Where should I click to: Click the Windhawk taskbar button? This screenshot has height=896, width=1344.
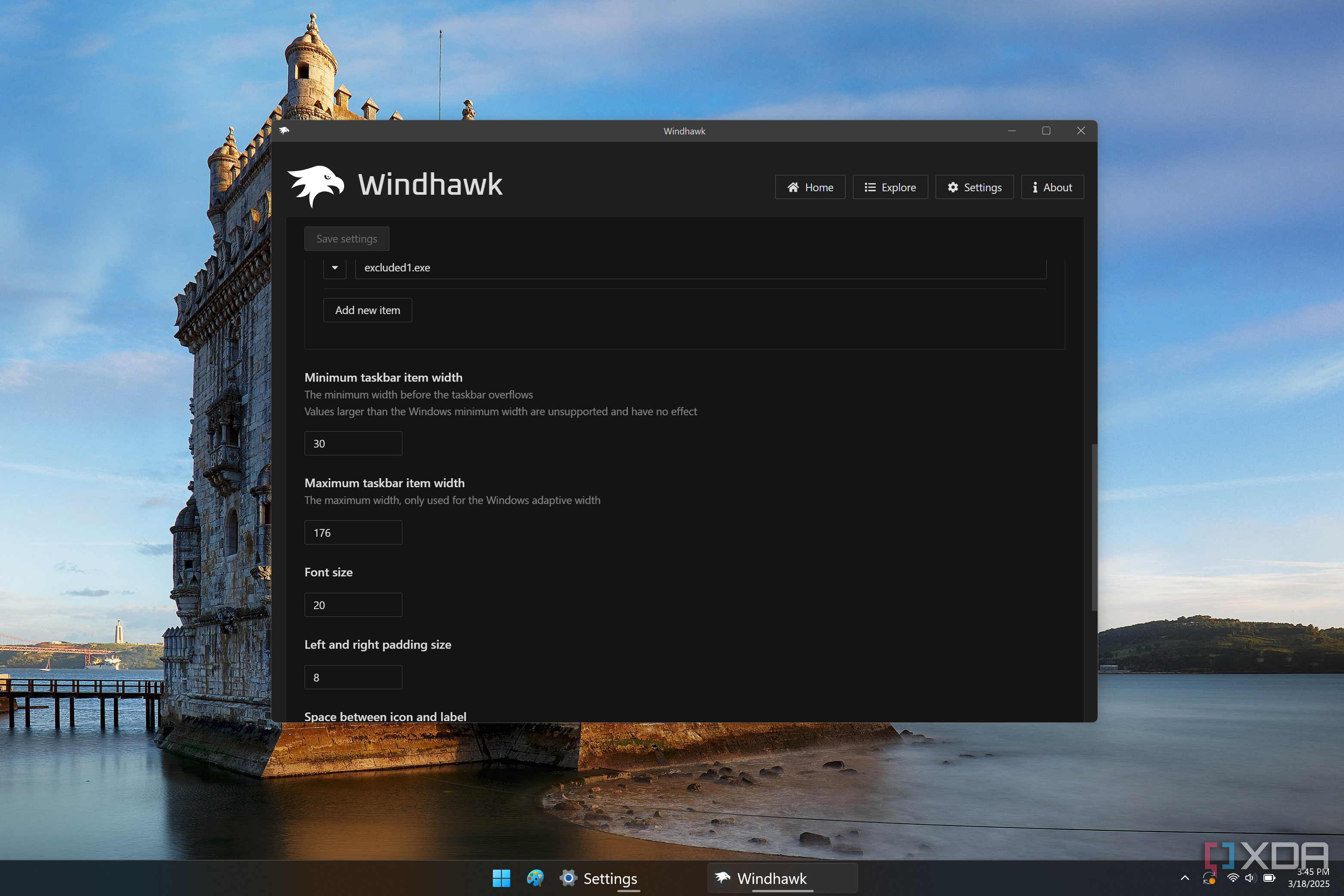click(782, 878)
